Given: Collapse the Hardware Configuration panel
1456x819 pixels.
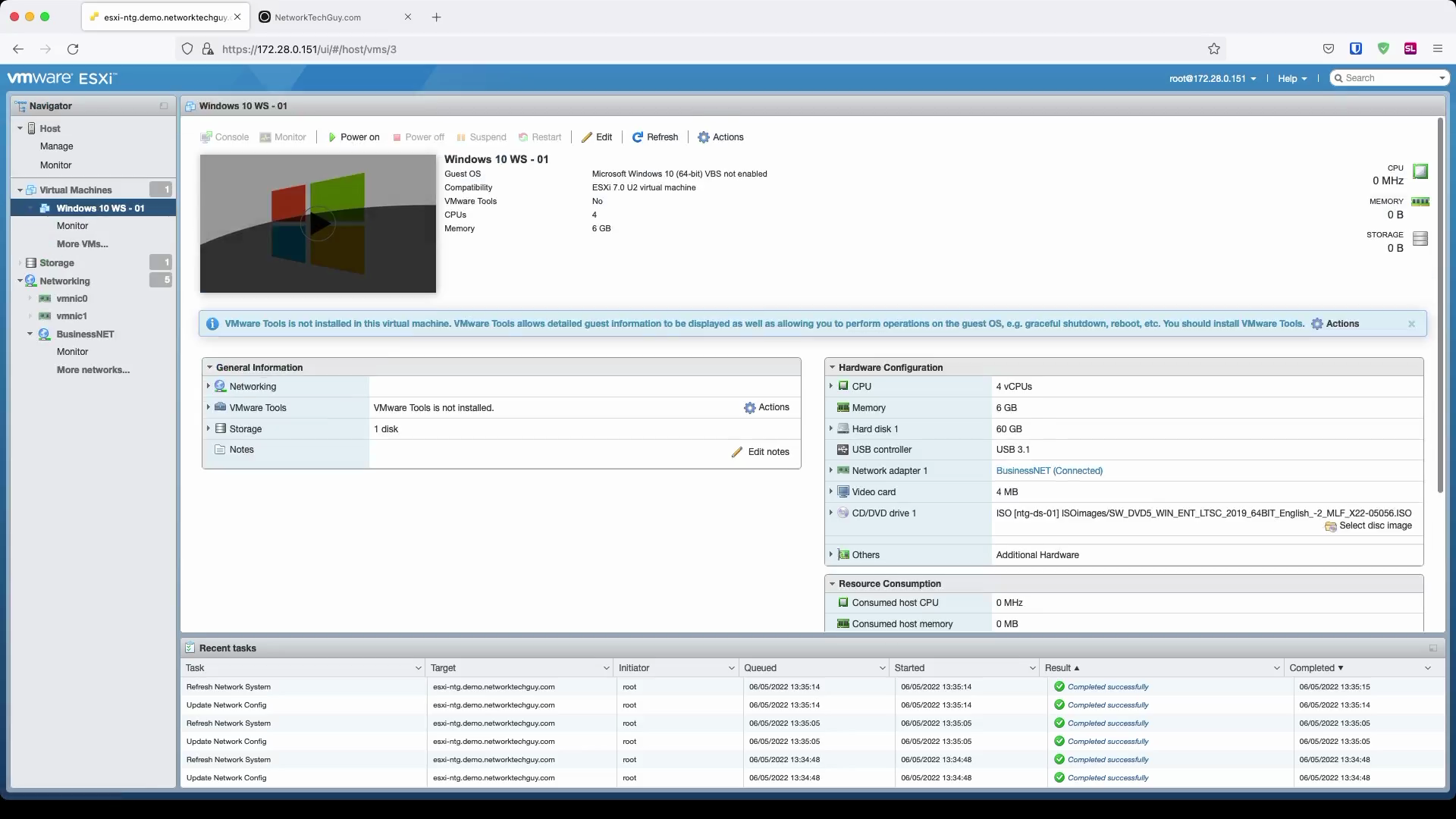Looking at the screenshot, I should point(832,368).
